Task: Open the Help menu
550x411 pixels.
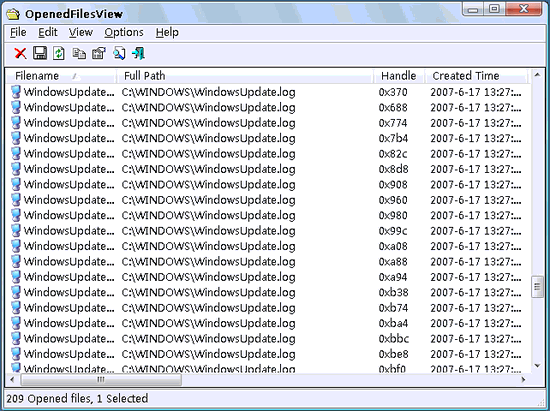Action: pos(167,32)
